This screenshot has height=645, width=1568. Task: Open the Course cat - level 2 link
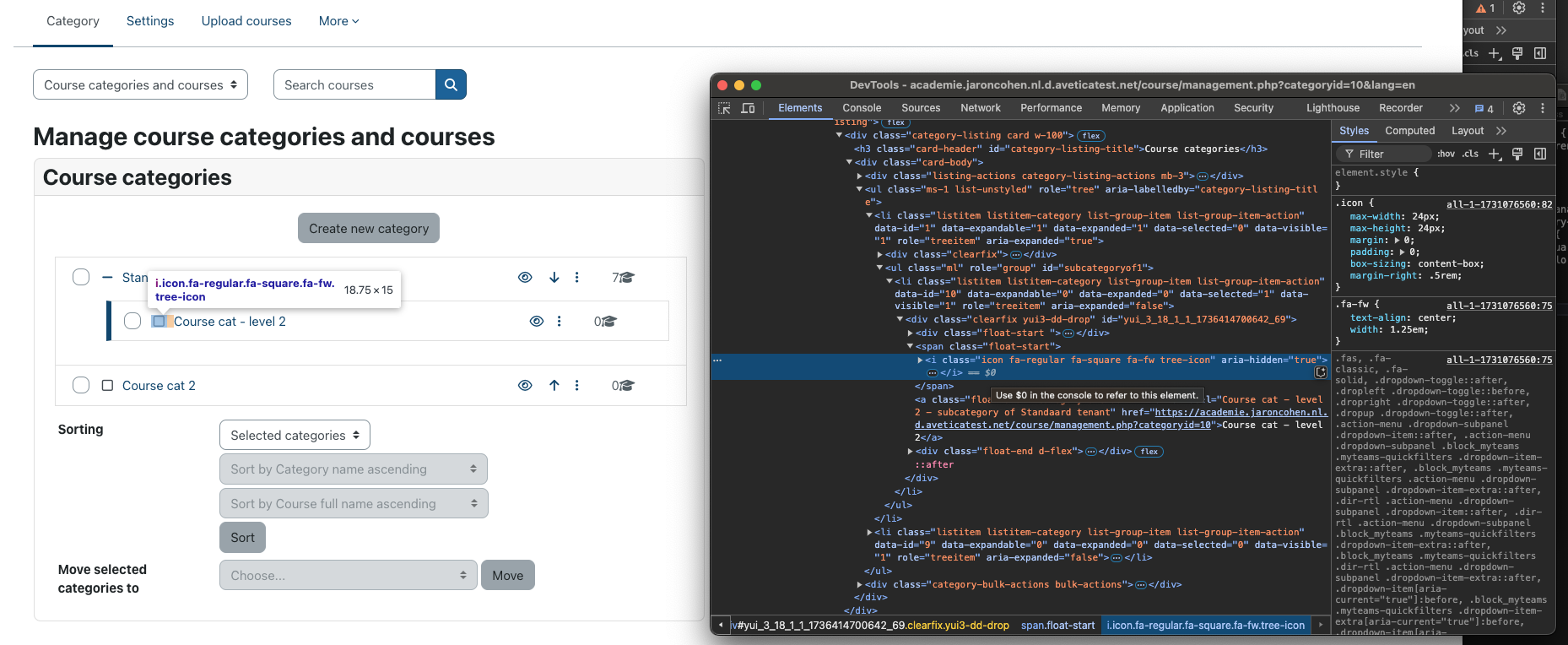pyautogui.click(x=230, y=321)
